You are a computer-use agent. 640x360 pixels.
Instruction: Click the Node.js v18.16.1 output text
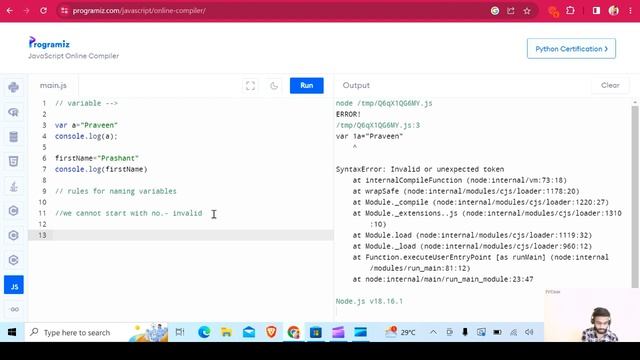[369, 301]
